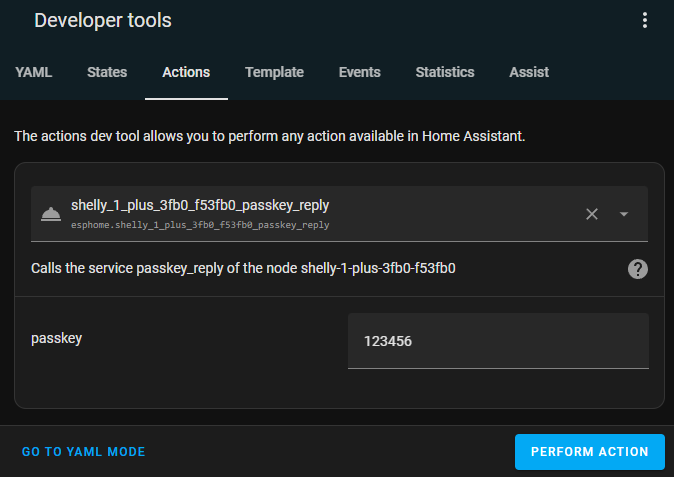Open the three-dot overflow menu
The height and width of the screenshot is (477, 674).
coord(644,20)
